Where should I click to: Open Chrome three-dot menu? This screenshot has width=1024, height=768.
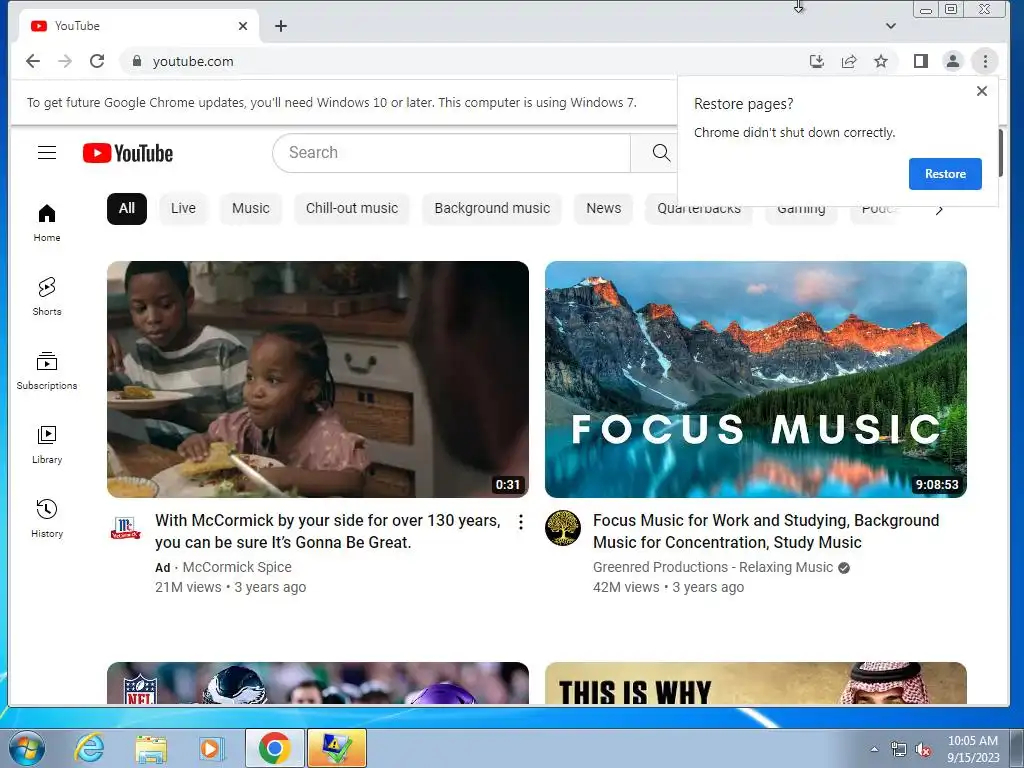tap(985, 61)
